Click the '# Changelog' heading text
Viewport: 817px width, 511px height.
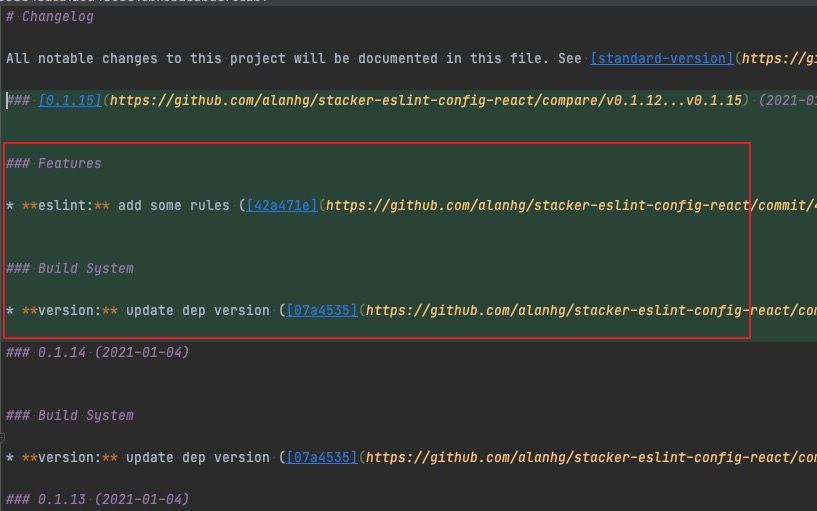tap(50, 17)
